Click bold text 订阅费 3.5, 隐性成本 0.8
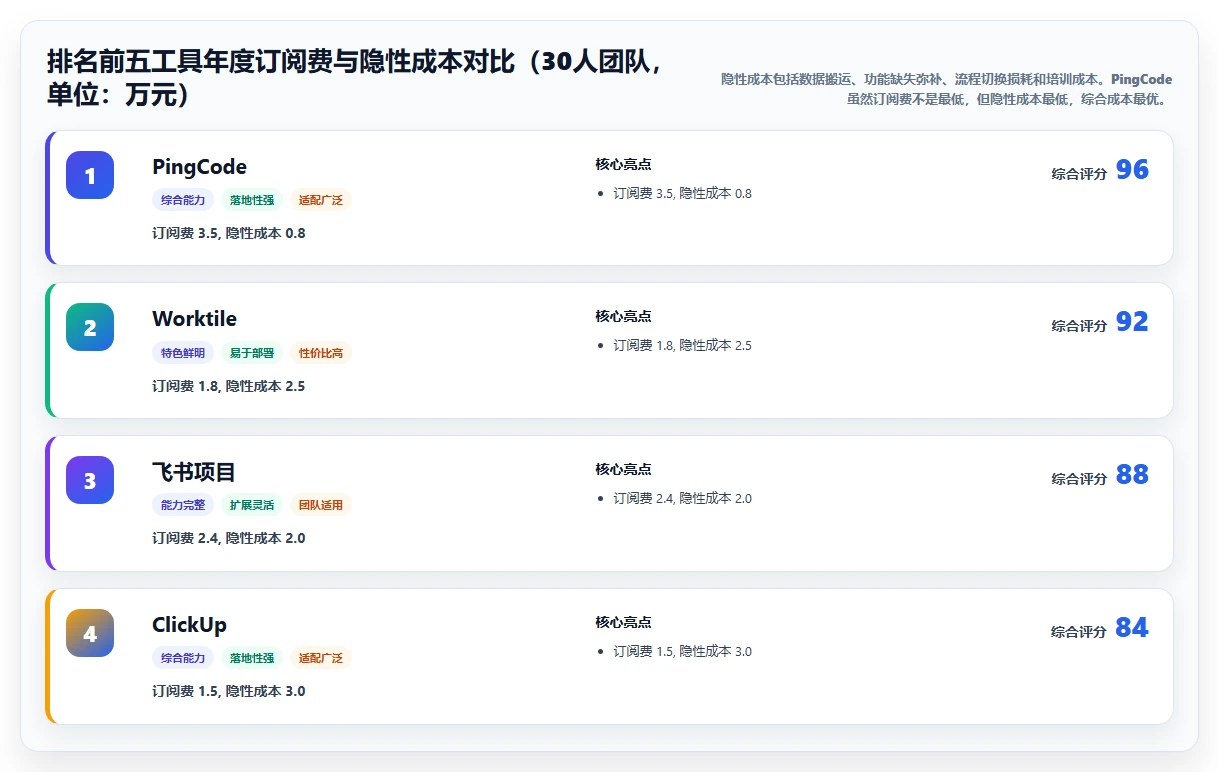This screenshot has width=1219, height=772. pos(229,233)
